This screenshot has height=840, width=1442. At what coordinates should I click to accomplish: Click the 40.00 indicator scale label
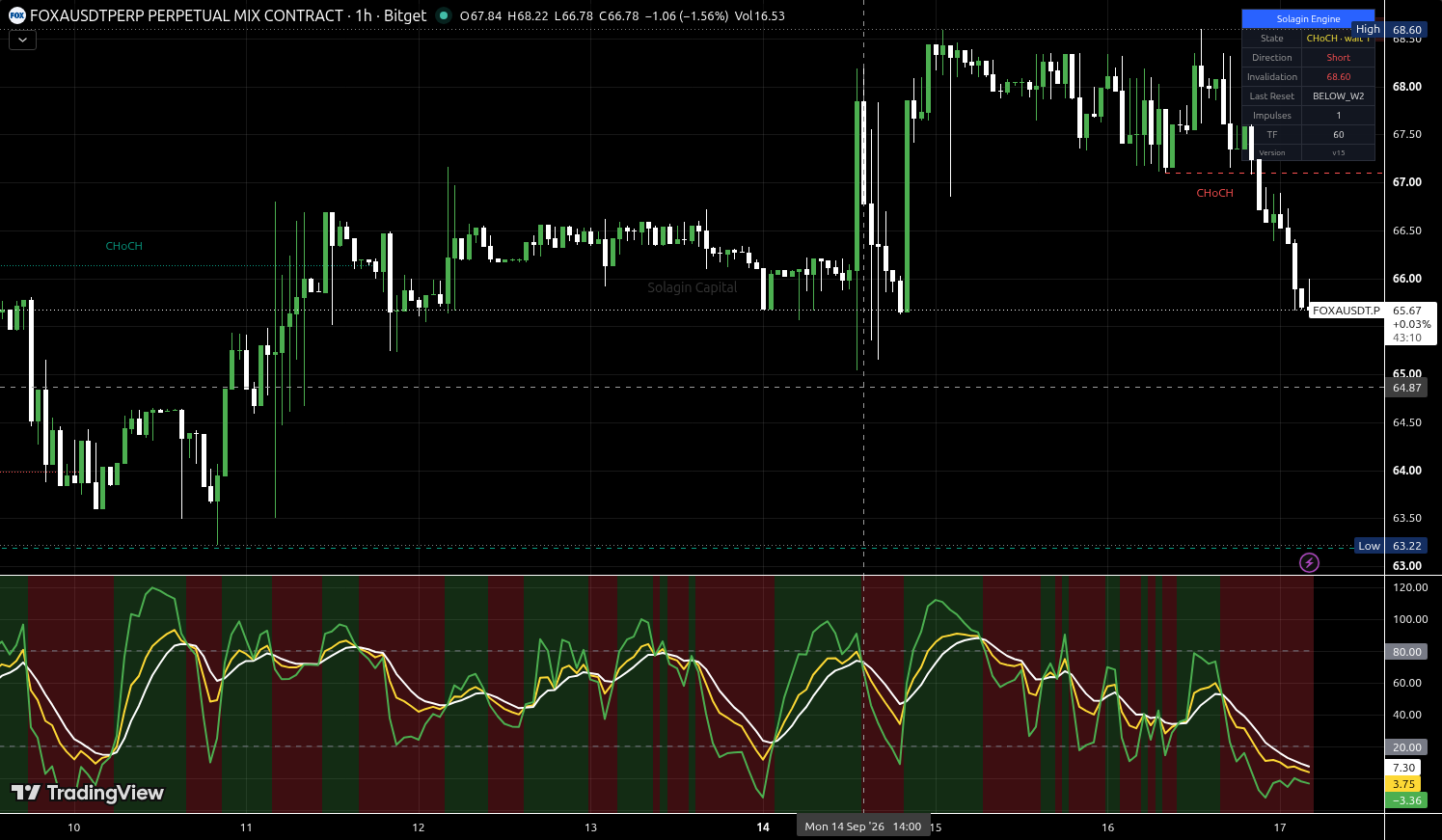(1407, 715)
